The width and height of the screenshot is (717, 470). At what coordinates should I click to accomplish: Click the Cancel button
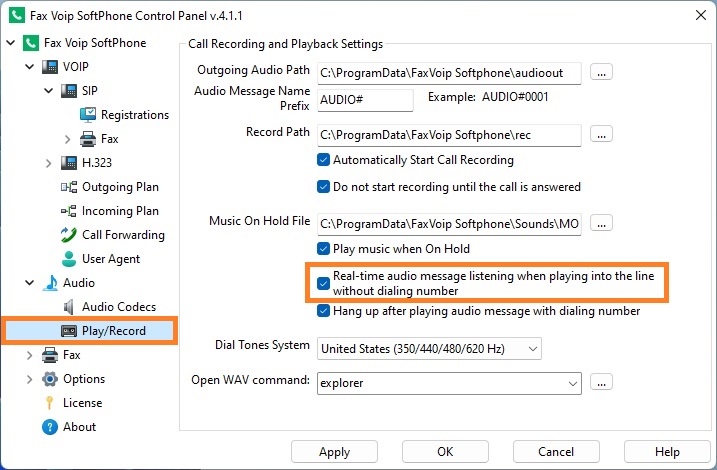click(x=556, y=452)
